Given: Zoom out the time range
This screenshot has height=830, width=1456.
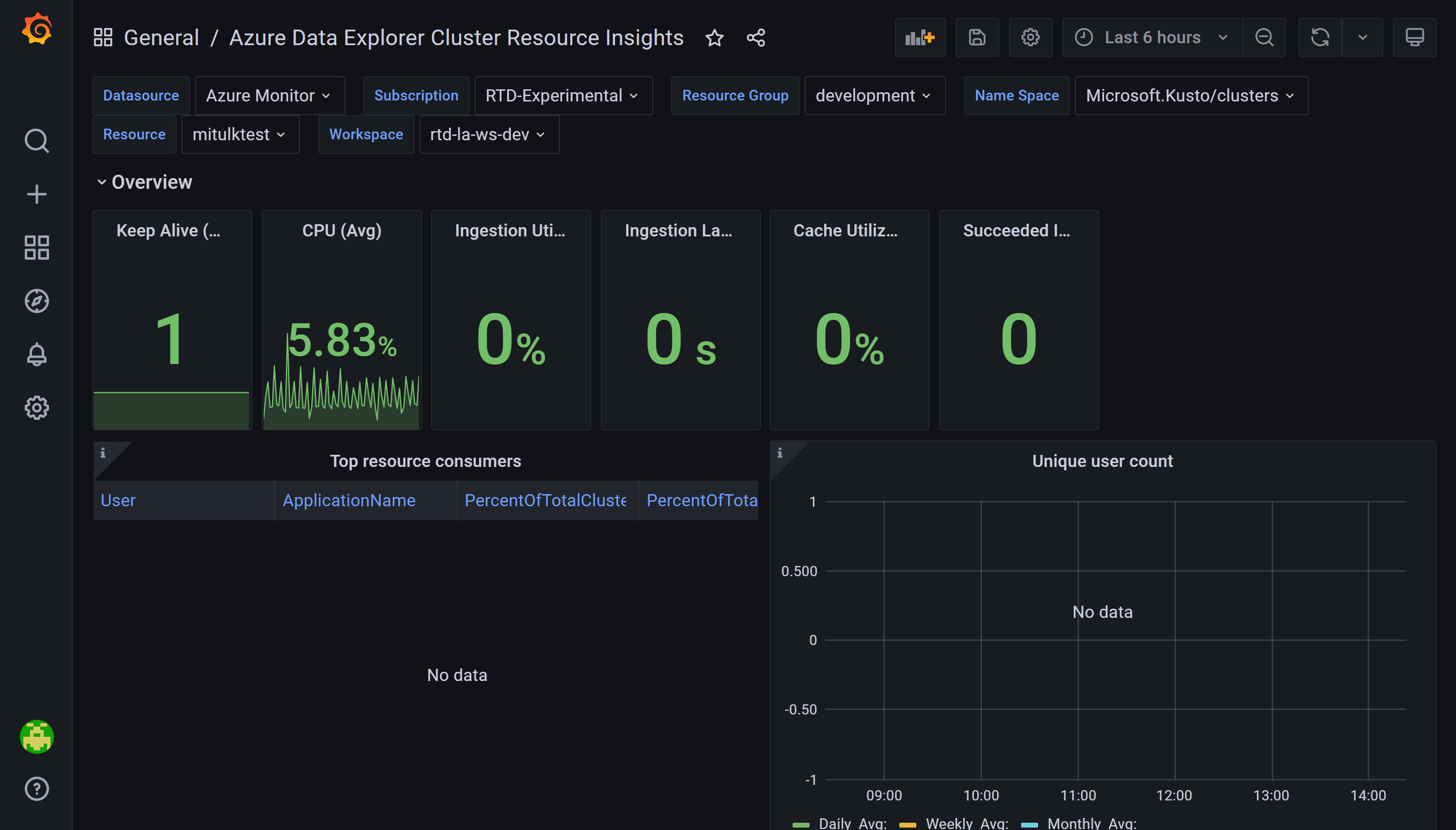Looking at the screenshot, I should [1264, 38].
